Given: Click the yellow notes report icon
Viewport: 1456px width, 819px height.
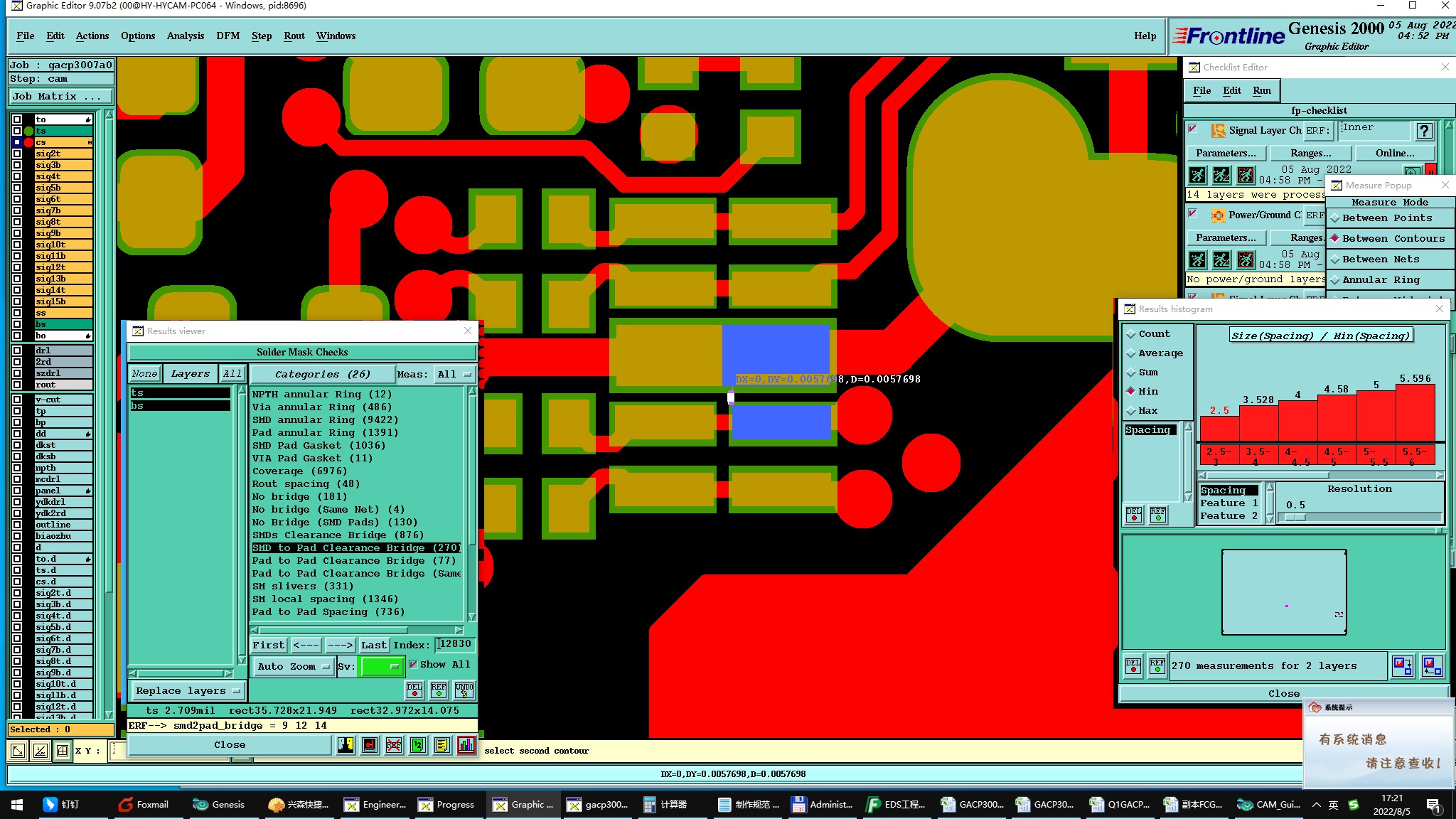Looking at the screenshot, I should click(x=442, y=745).
